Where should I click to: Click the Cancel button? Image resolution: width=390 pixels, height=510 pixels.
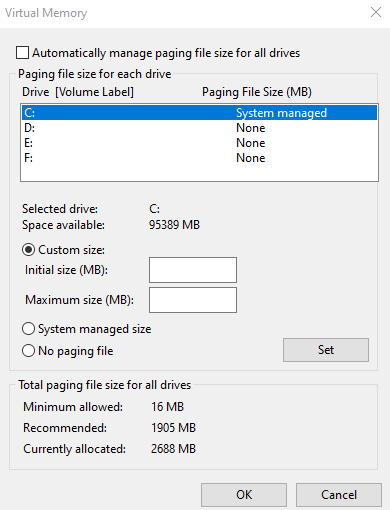click(339, 495)
